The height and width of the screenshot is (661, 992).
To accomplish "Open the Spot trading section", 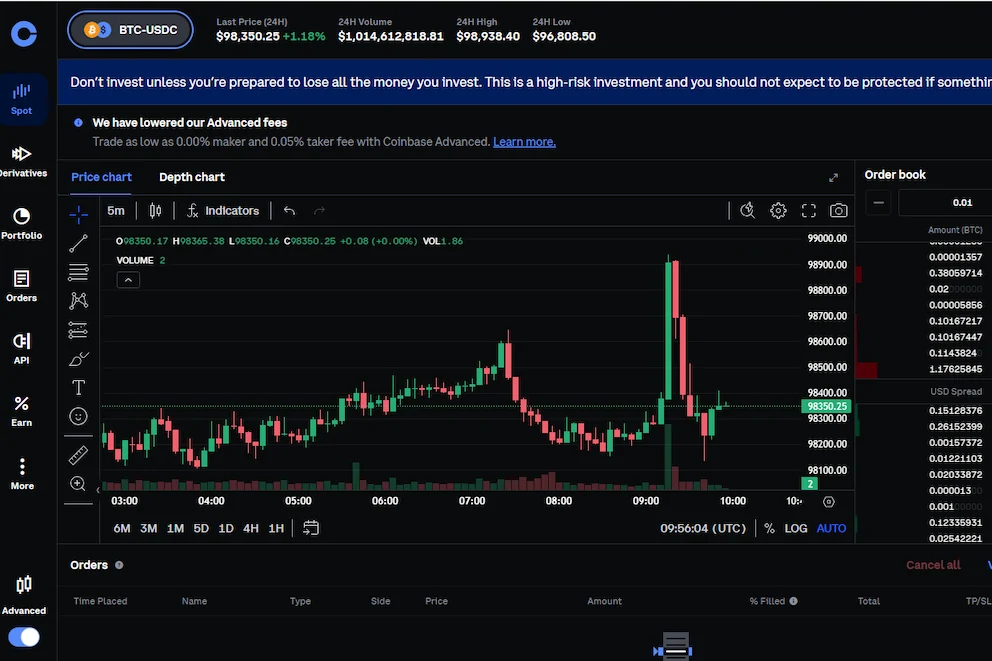I will [x=22, y=99].
